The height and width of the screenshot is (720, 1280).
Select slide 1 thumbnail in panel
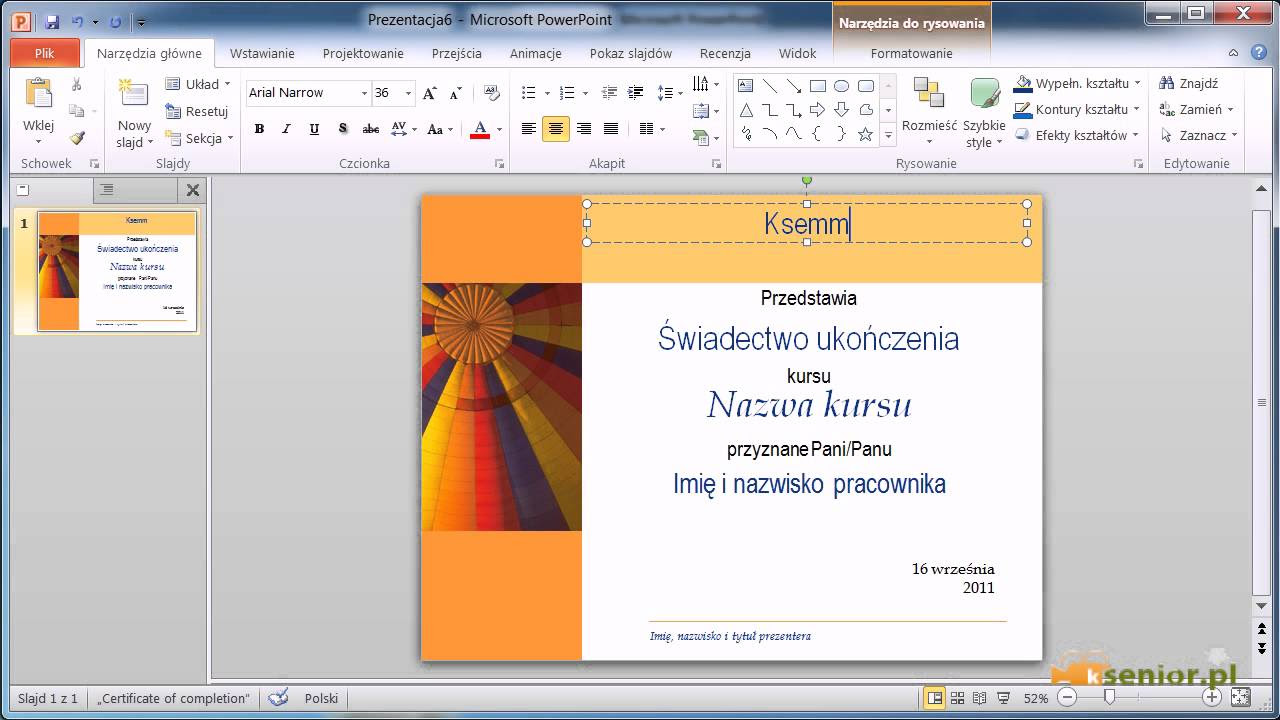tap(117, 271)
